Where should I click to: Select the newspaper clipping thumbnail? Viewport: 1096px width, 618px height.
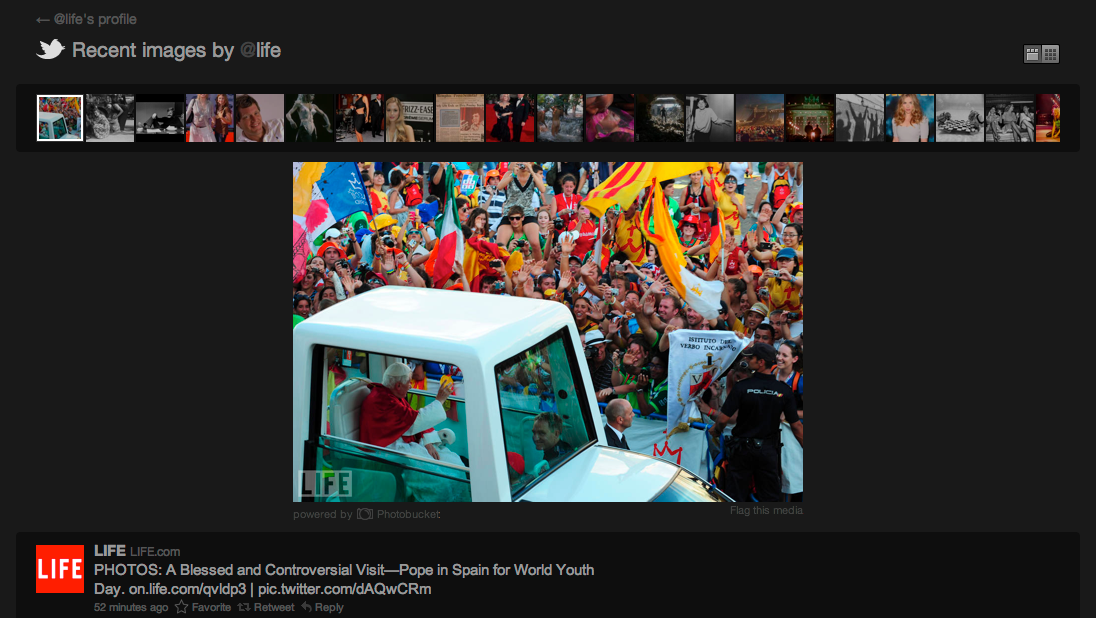click(x=460, y=118)
